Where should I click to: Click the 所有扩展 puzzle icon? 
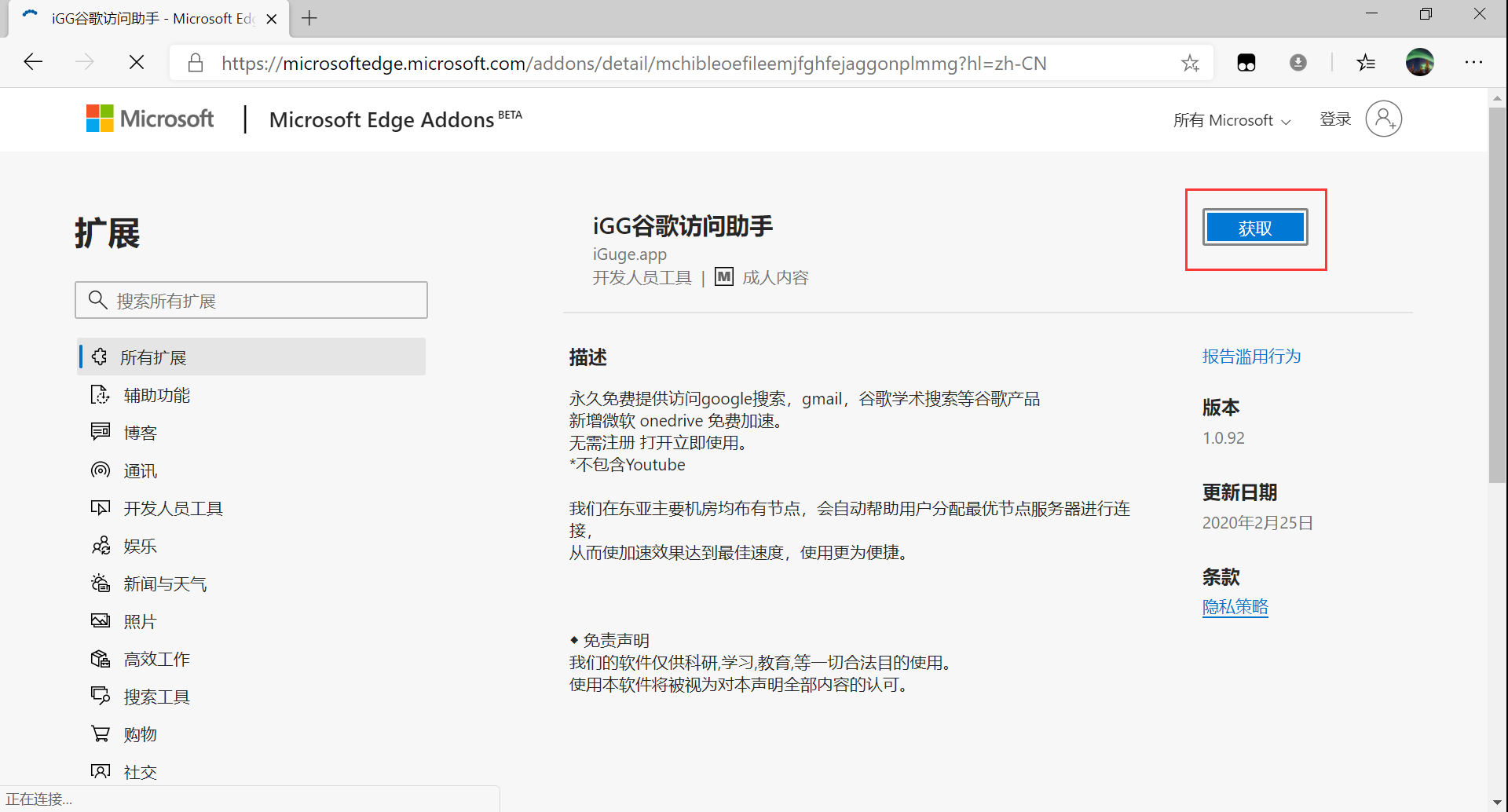pos(100,357)
